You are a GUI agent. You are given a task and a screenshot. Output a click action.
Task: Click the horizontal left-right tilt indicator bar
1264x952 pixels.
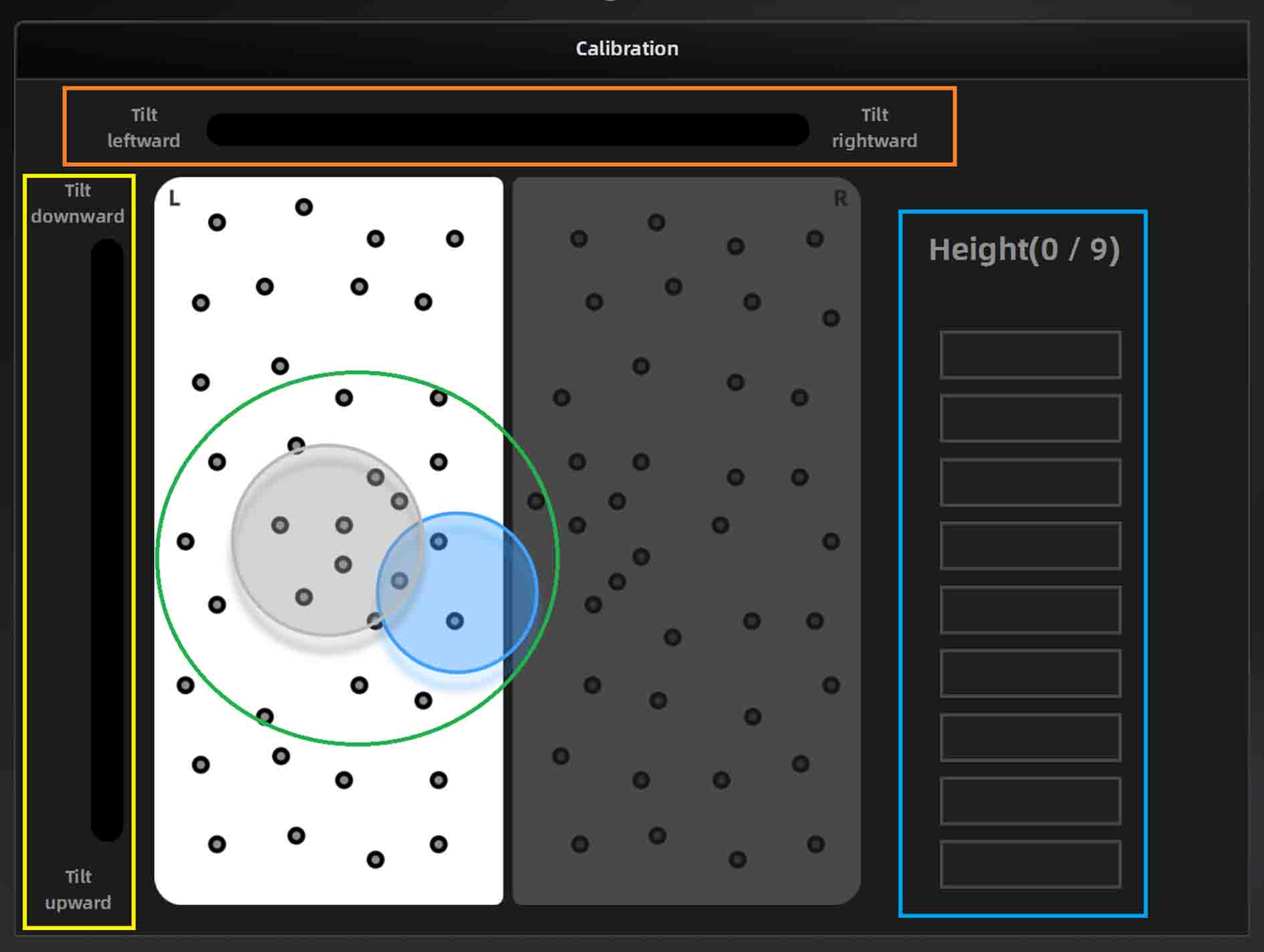click(507, 130)
